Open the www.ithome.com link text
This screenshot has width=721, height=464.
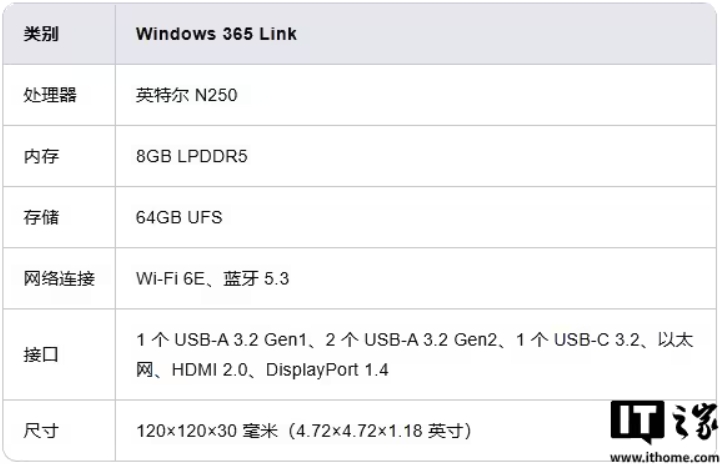pyautogui.click(x=664, y=457)
